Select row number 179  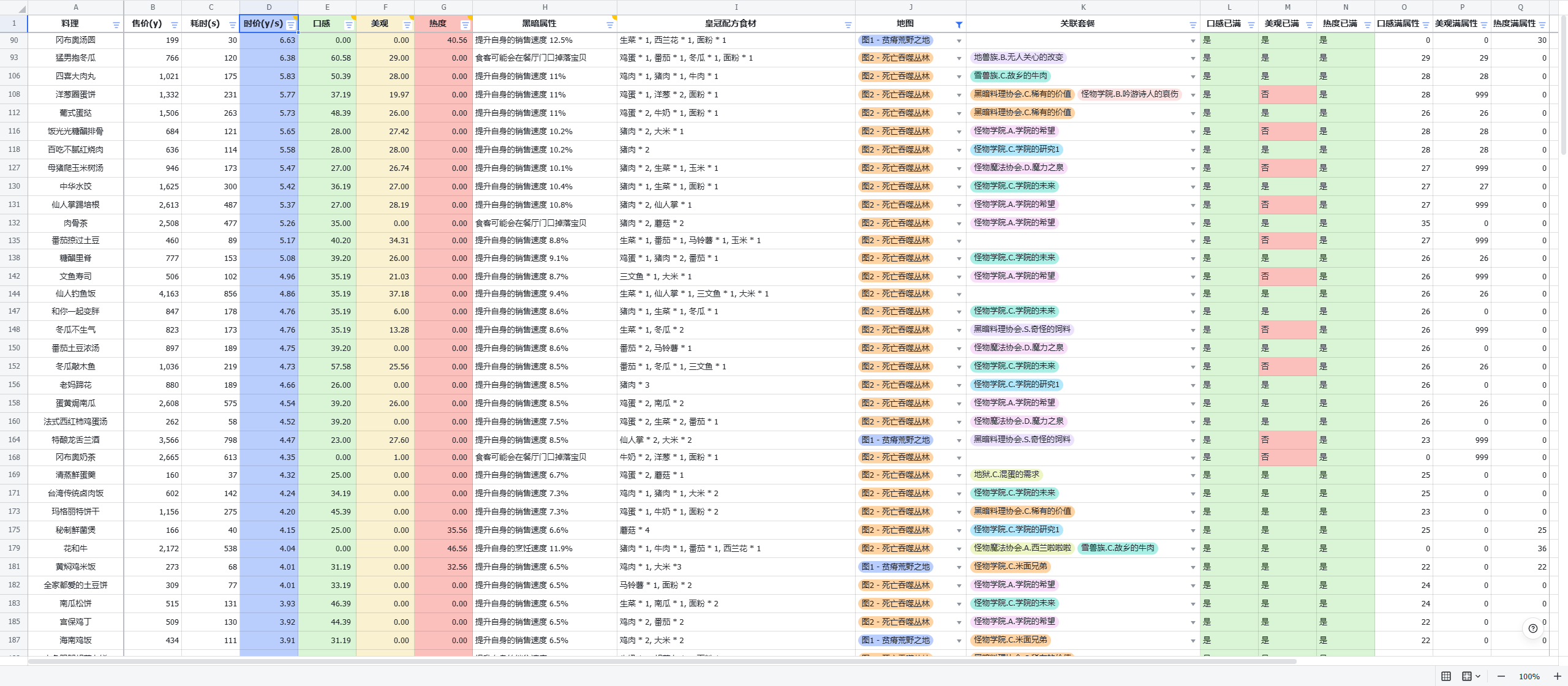[14, 548]
